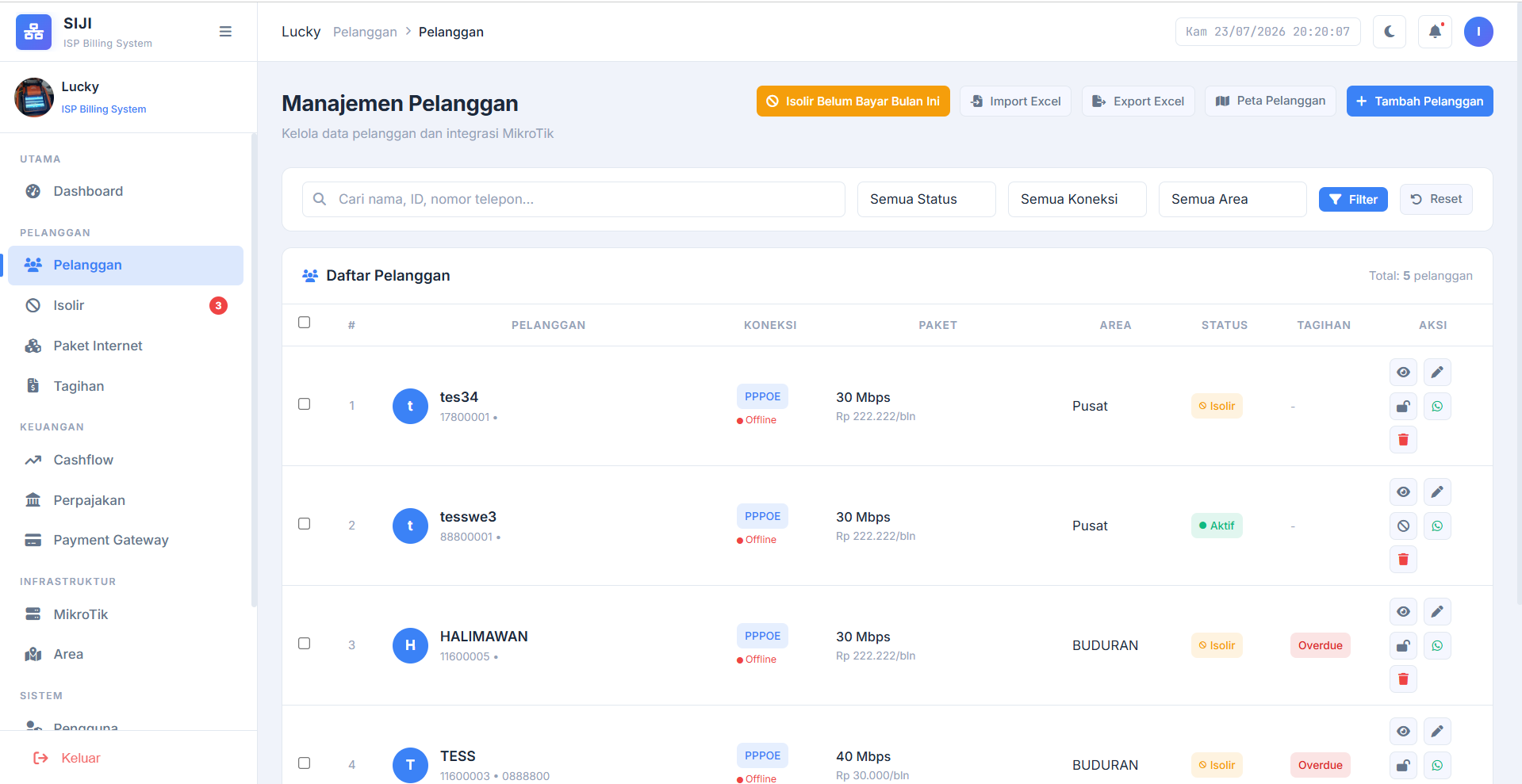Click the HALIMAWAN avatar circle

[x=410, y=645]
